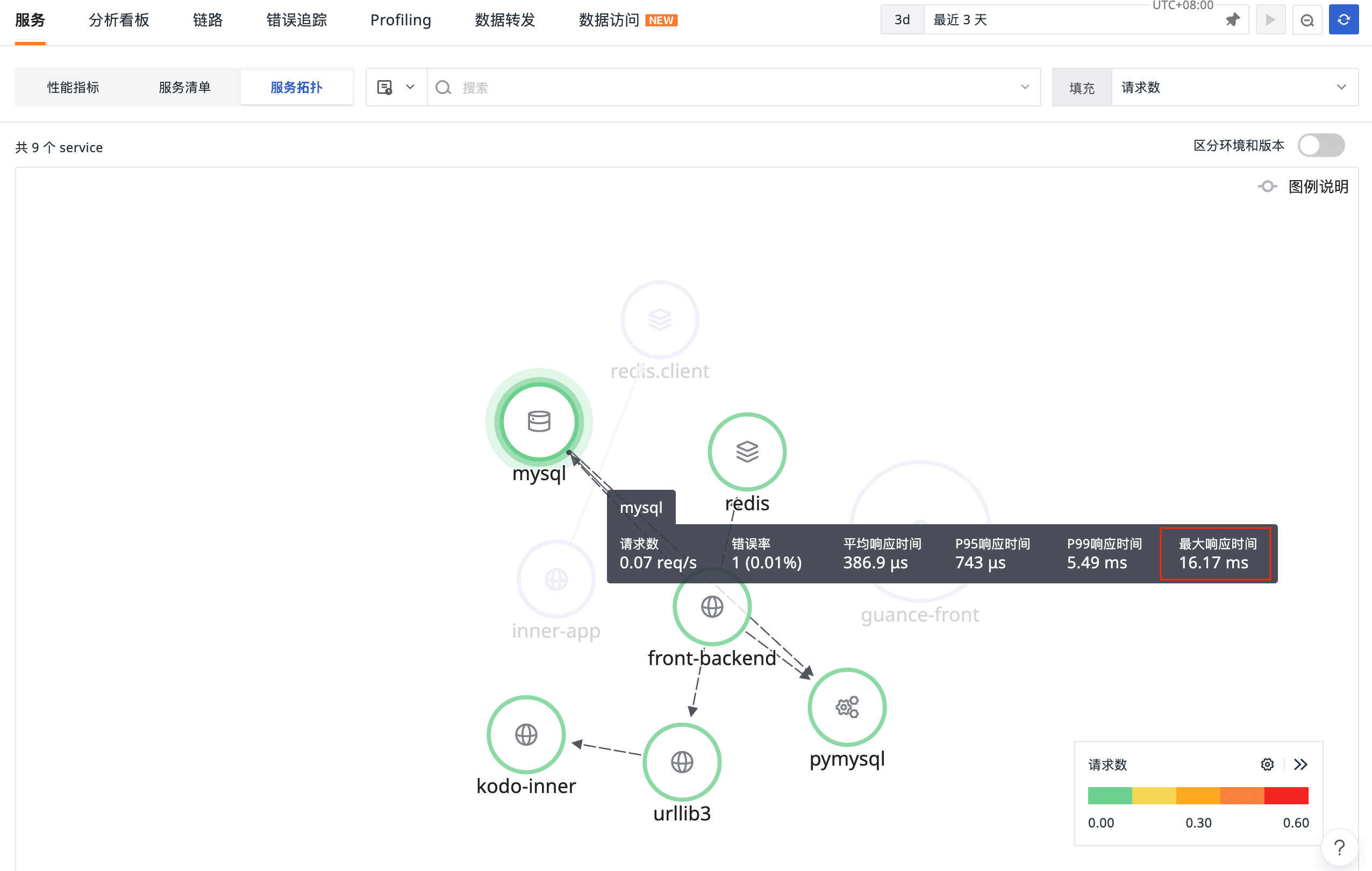Select the 性能指标 view option

click(73, 87)
